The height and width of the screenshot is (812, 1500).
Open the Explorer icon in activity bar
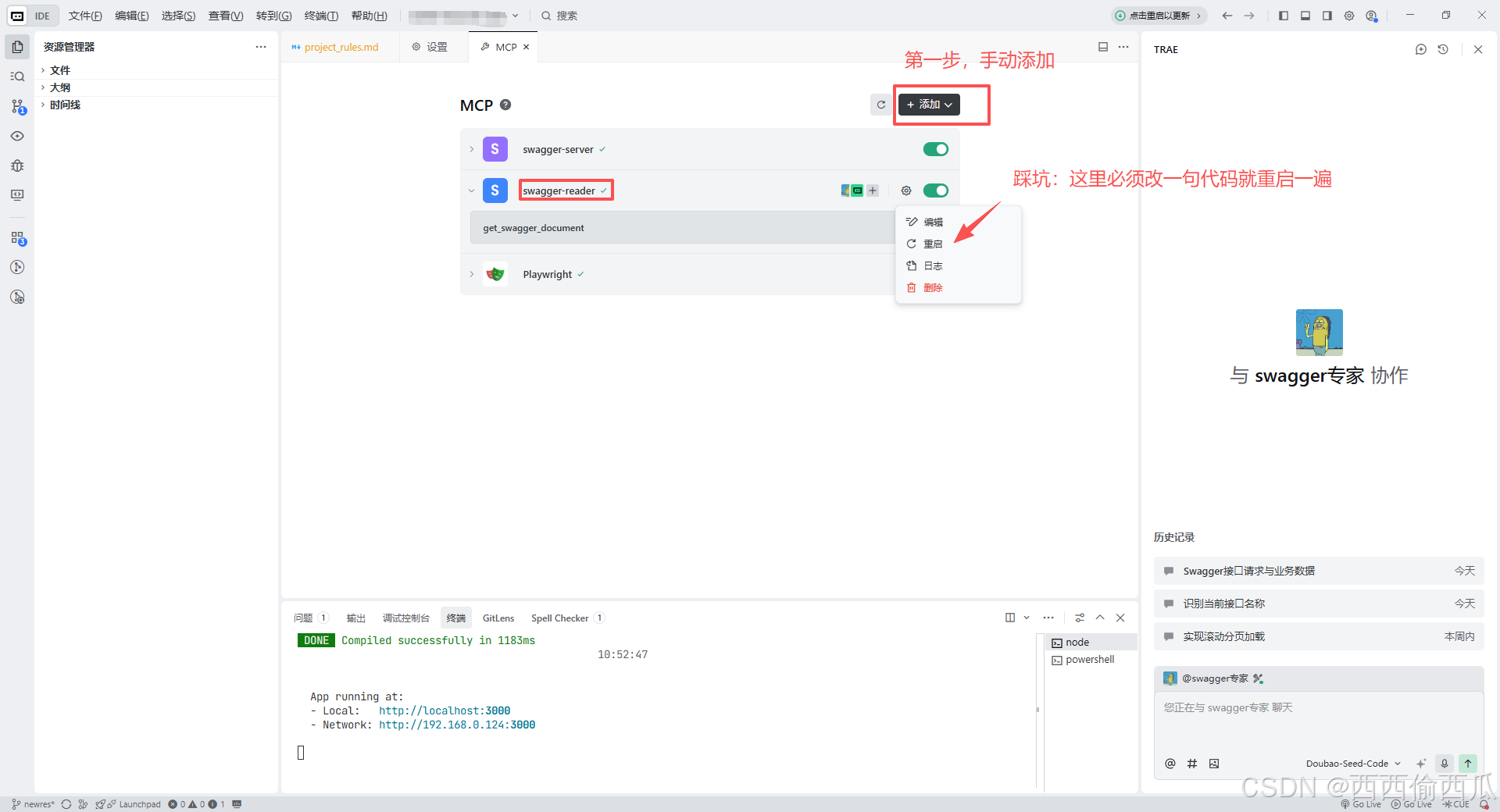click(x=17, y=47)
